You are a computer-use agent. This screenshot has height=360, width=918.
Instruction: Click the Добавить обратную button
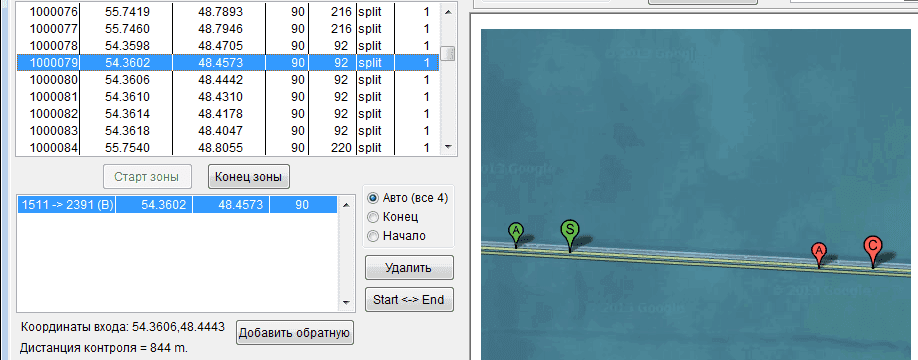click(295, 333)
